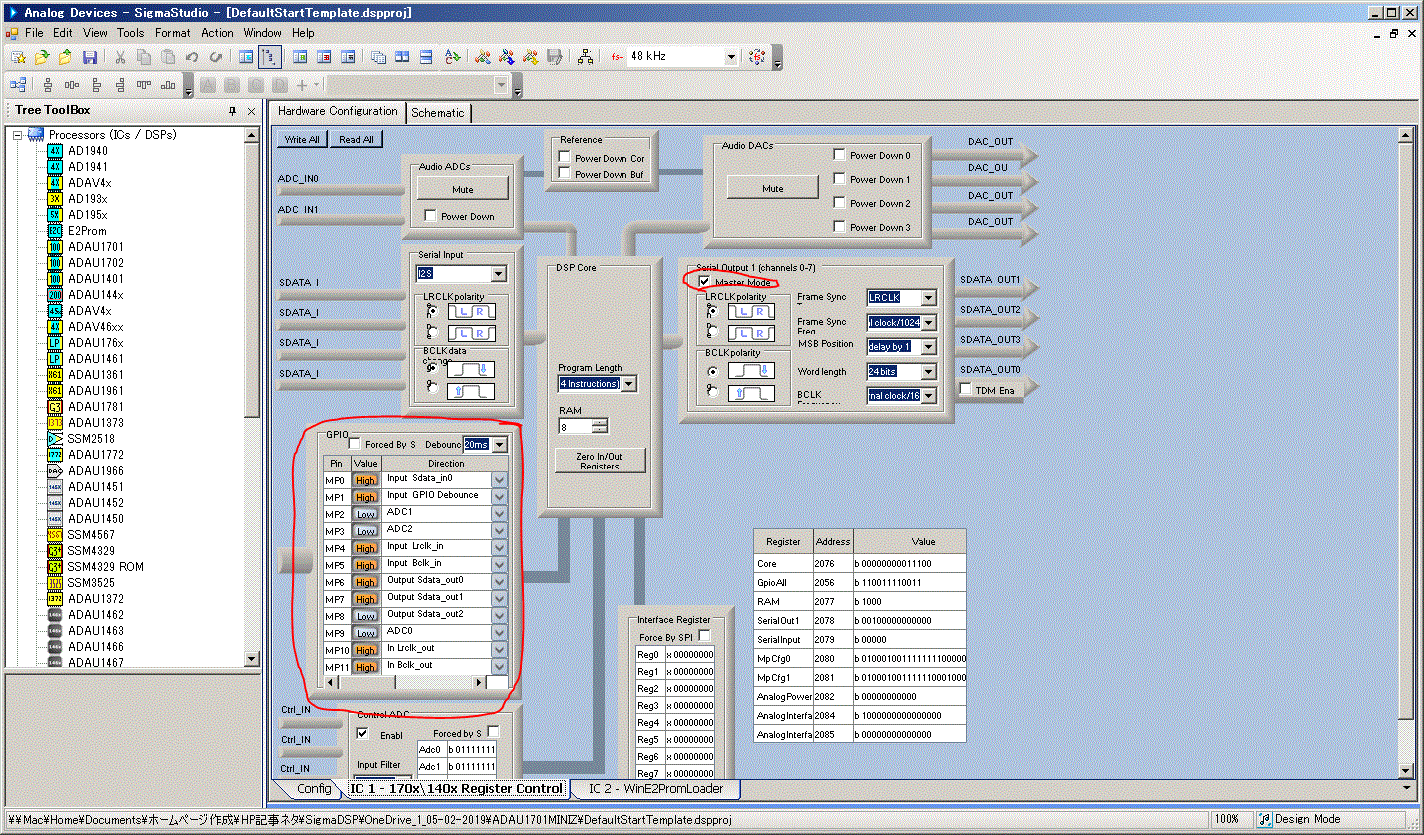Image resolution: width=1424 pixels, height=835 pixels.
Task: Switch to the Schematic tab
Action: 437,113
